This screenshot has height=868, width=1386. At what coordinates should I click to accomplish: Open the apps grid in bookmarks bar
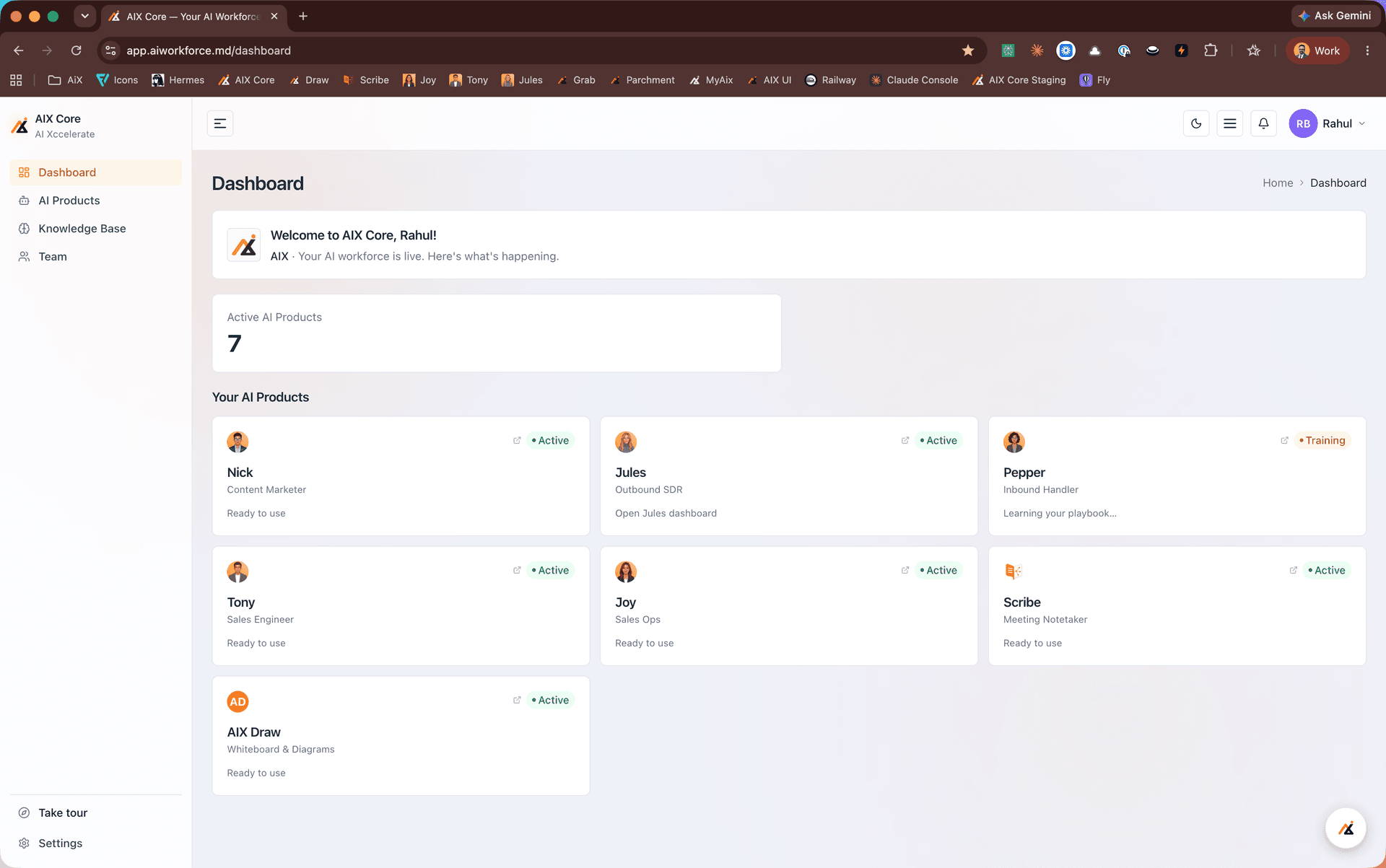coord(16,80)
